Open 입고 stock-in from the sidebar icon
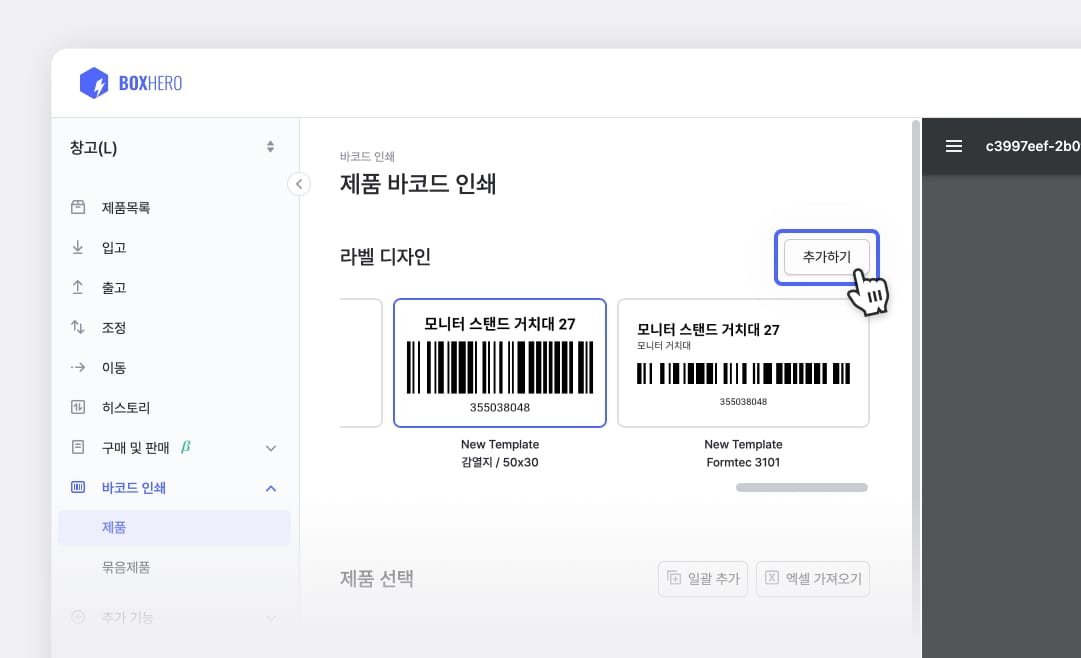 tap(78, 247)
